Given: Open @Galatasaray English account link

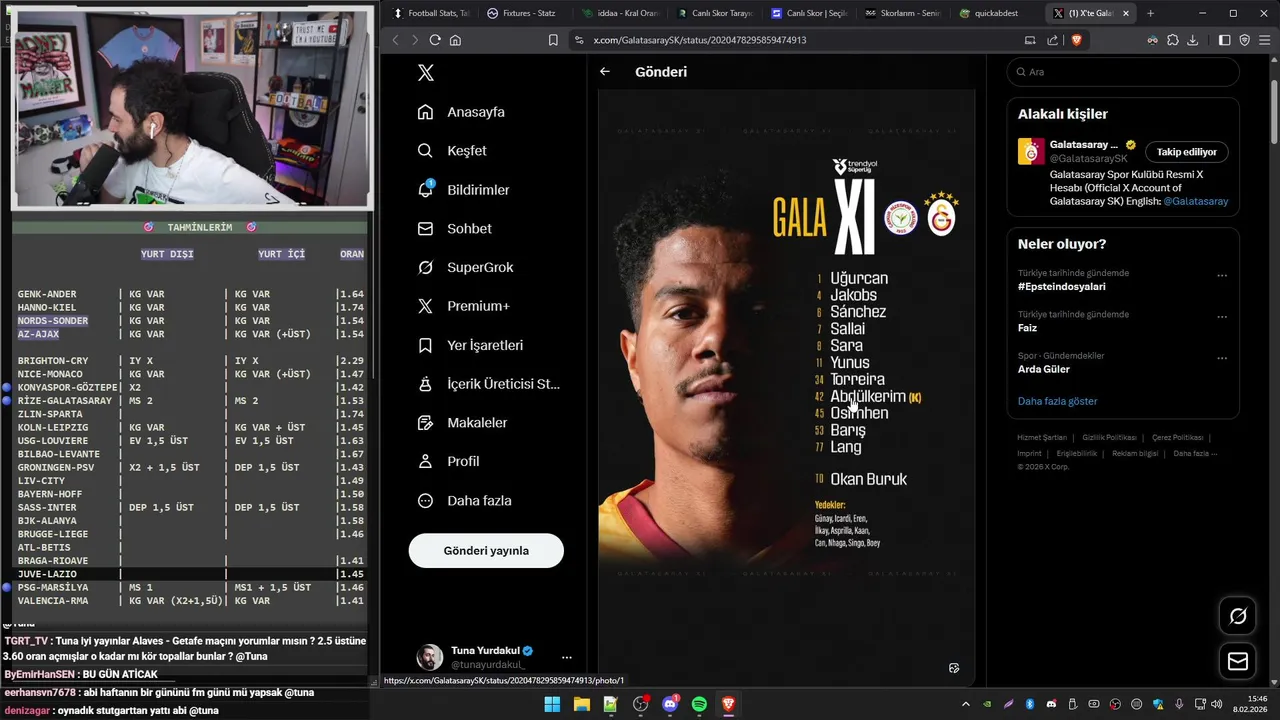Looking at the screenshot, I should click(x=1196, y=201).
